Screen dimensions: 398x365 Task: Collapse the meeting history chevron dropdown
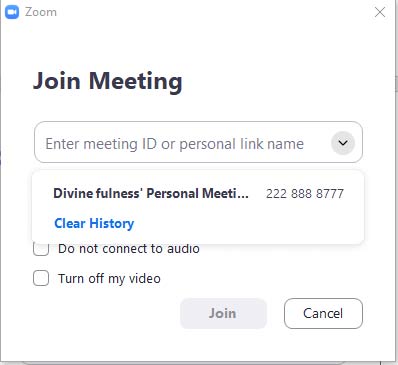343,143
